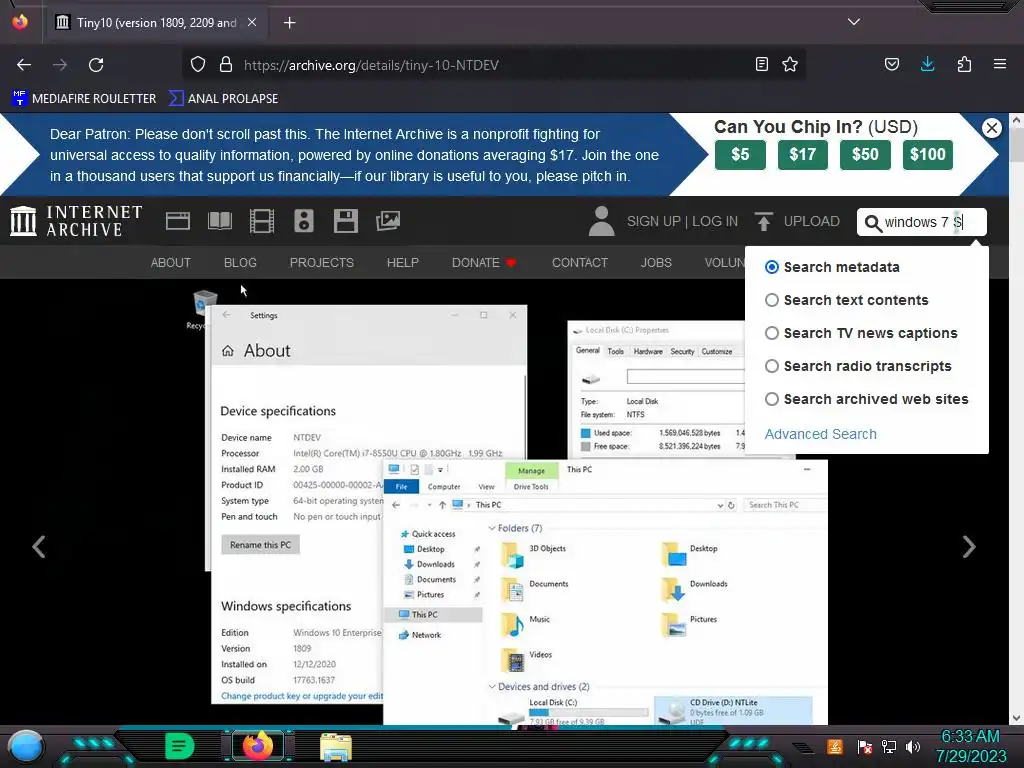Open the Software floppy disk icon
Screen dimensions: 1024x768
(345, 221)
